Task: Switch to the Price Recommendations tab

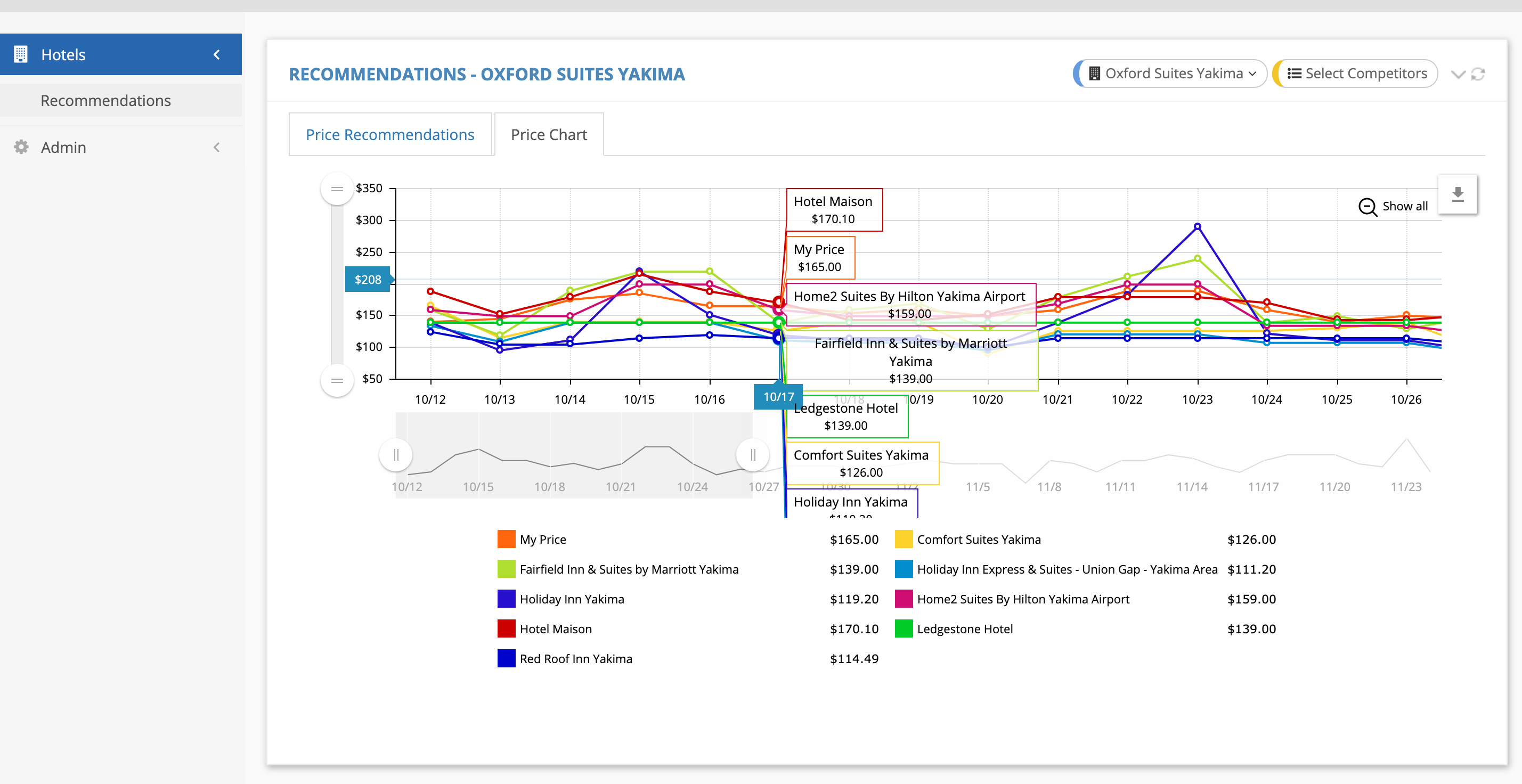Action: [390, 135]
